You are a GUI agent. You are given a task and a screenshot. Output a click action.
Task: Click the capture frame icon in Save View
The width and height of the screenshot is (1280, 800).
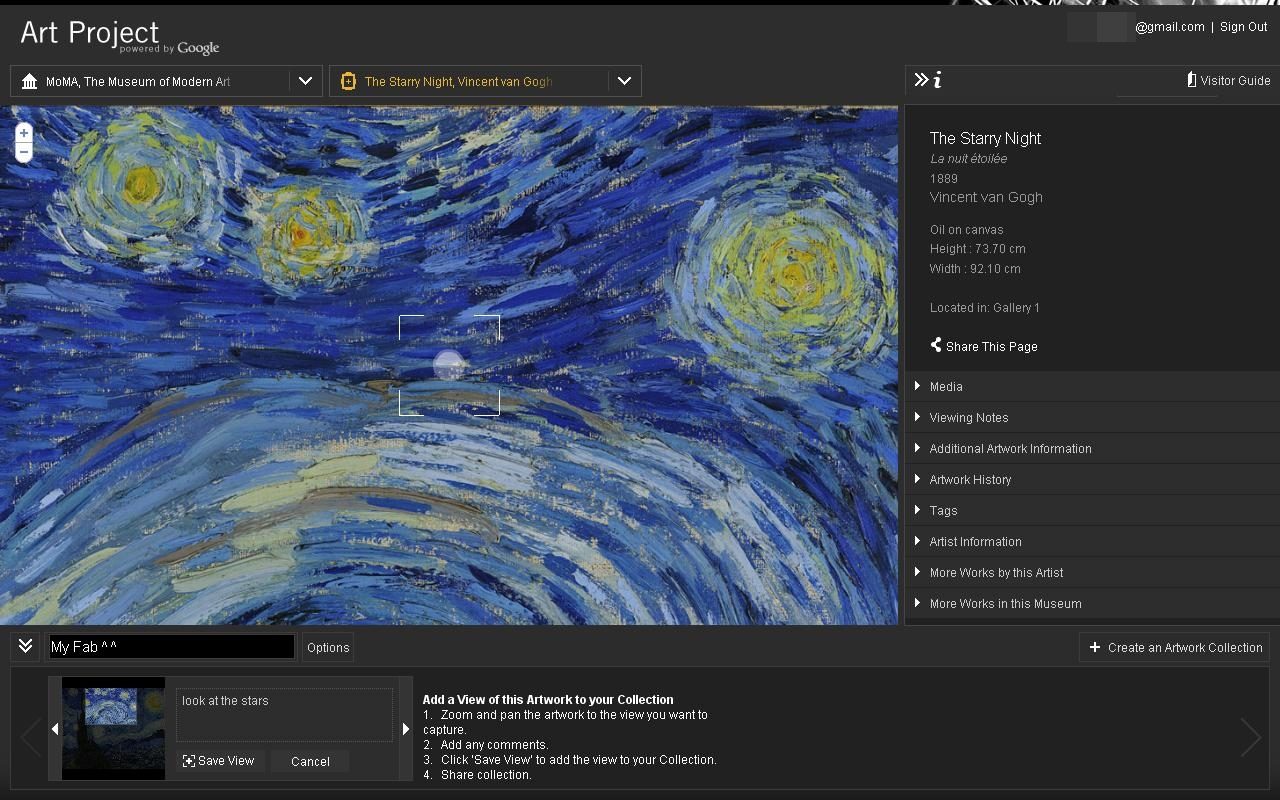tap(188, 761)
